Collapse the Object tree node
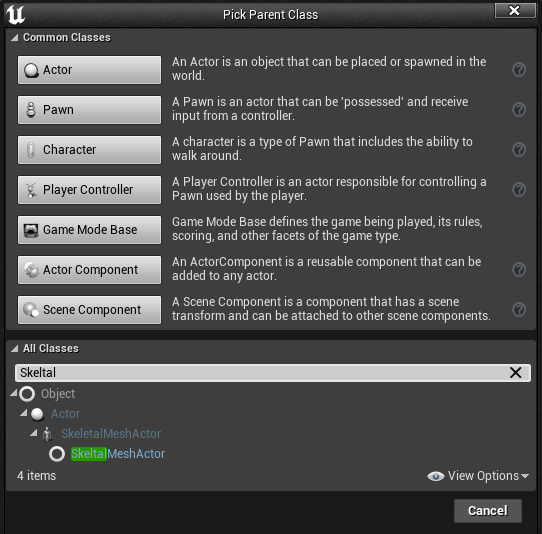This screenshot has width=542, height=534. point(13,393)
